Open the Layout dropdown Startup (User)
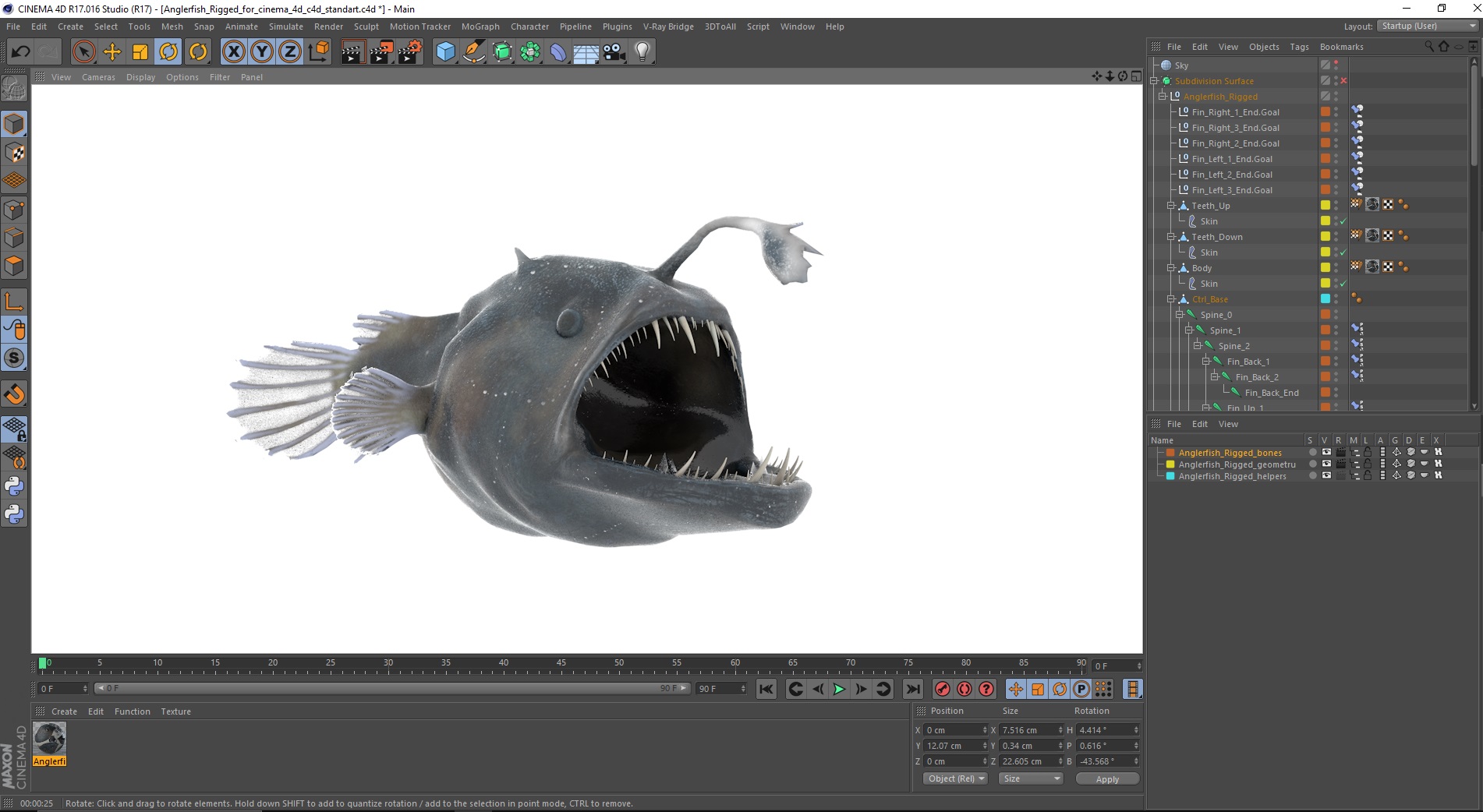Viewport: 1483px width, 812px height. [1428, 26]
